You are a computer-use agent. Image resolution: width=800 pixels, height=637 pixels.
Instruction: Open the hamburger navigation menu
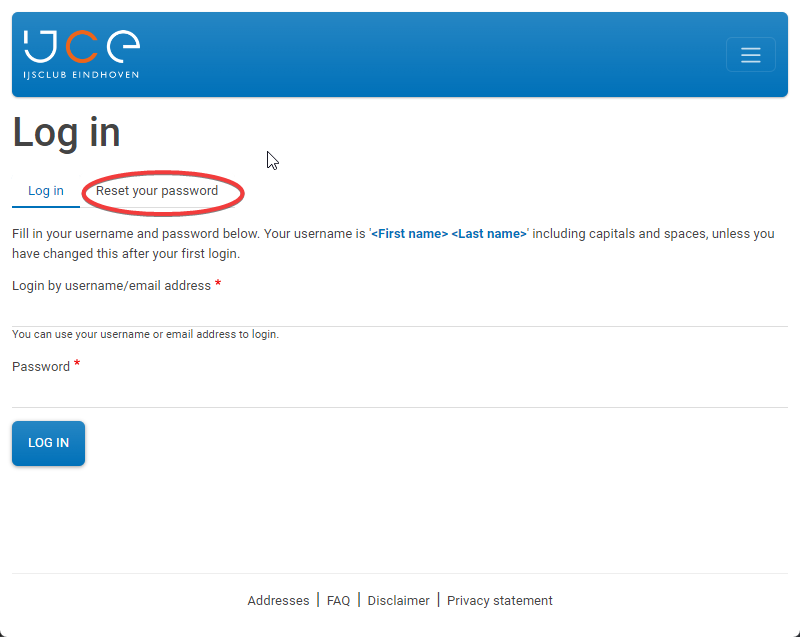(751, 55)
